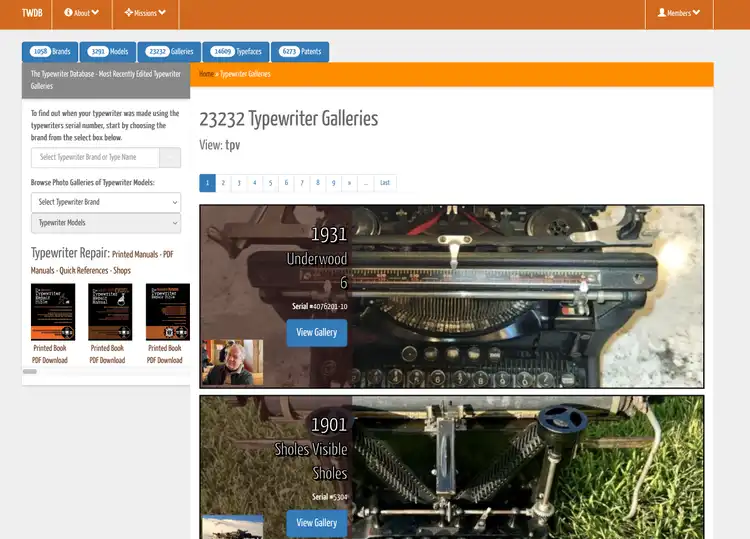Click PDF Download under the third book cover

pyautogui.click(x=165, y=360)
